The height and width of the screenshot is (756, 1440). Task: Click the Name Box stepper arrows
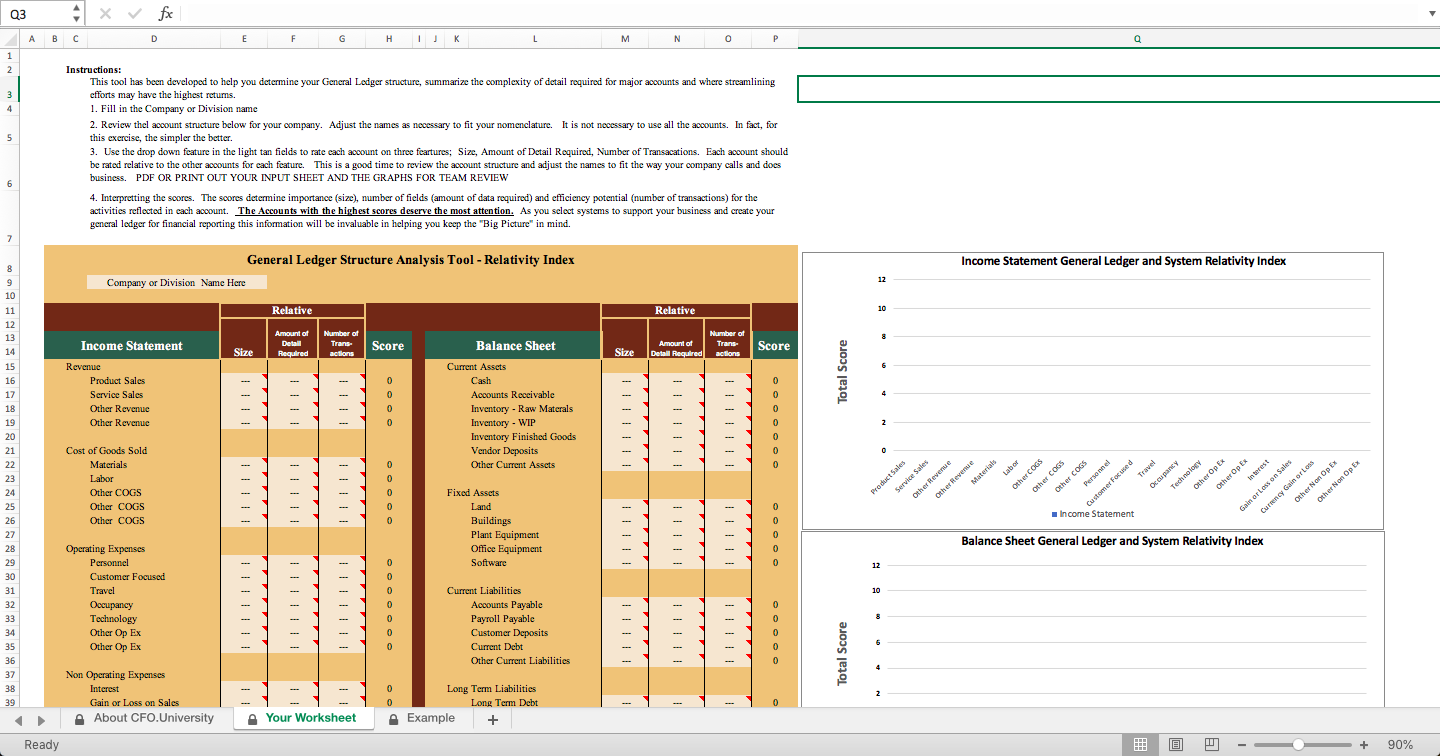(x=78, y=13)
